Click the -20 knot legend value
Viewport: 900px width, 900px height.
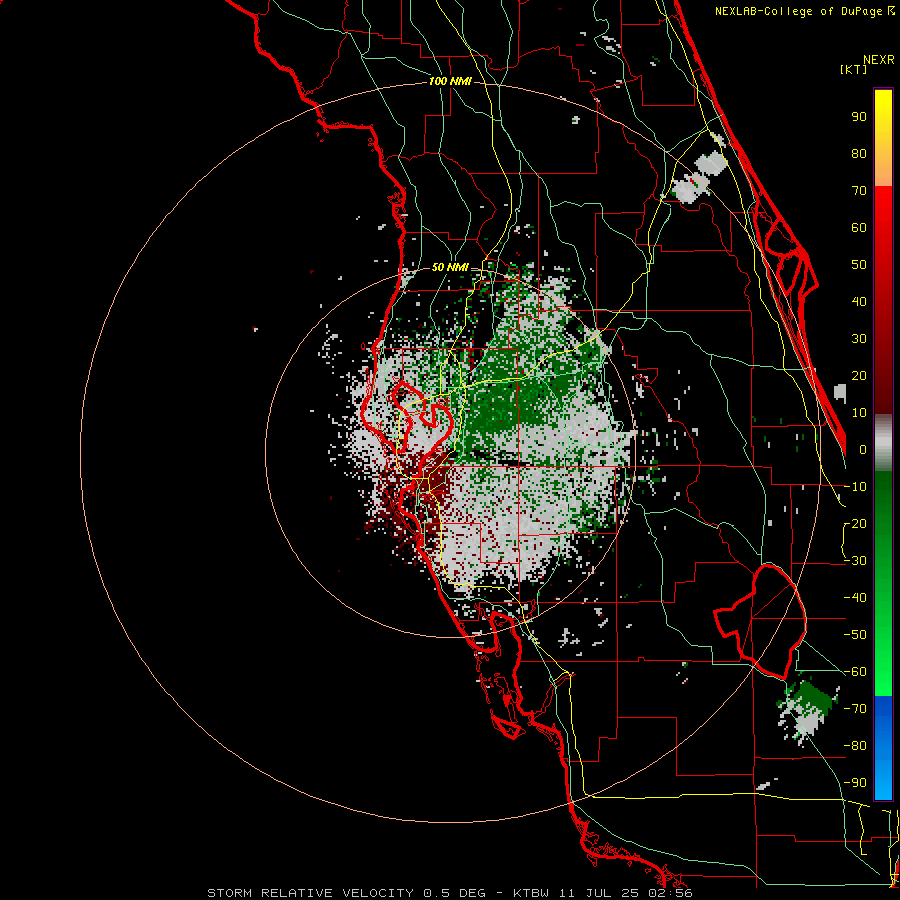[x=855, y=524]
